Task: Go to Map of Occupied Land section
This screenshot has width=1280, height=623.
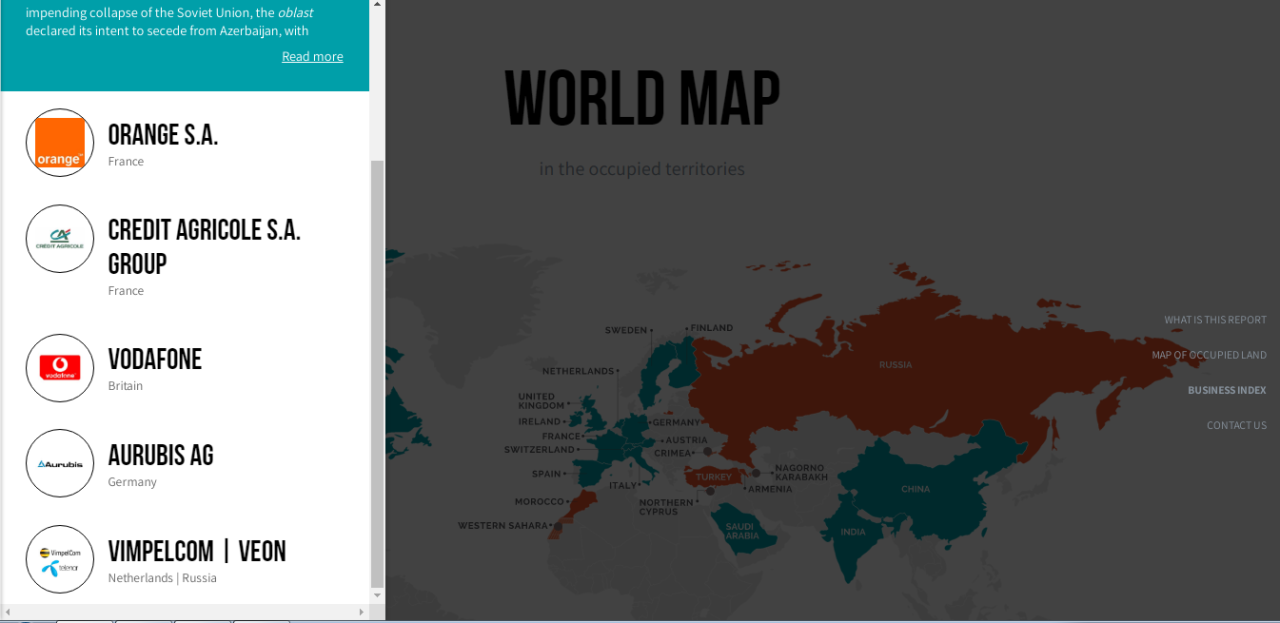Action: click(1209, 355)
